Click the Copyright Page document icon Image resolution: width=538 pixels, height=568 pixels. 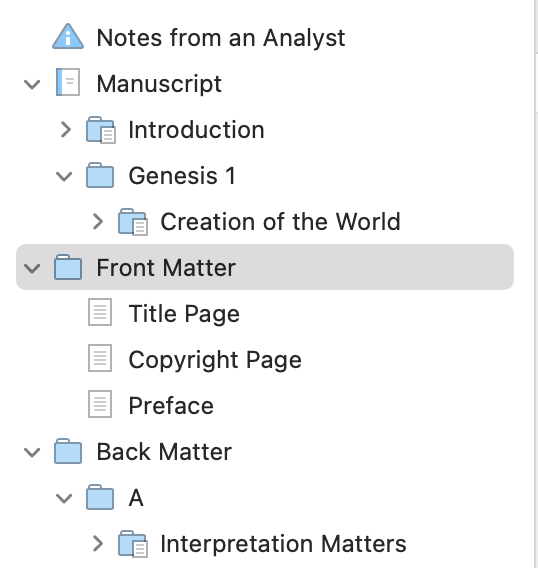tap(100, 358)
